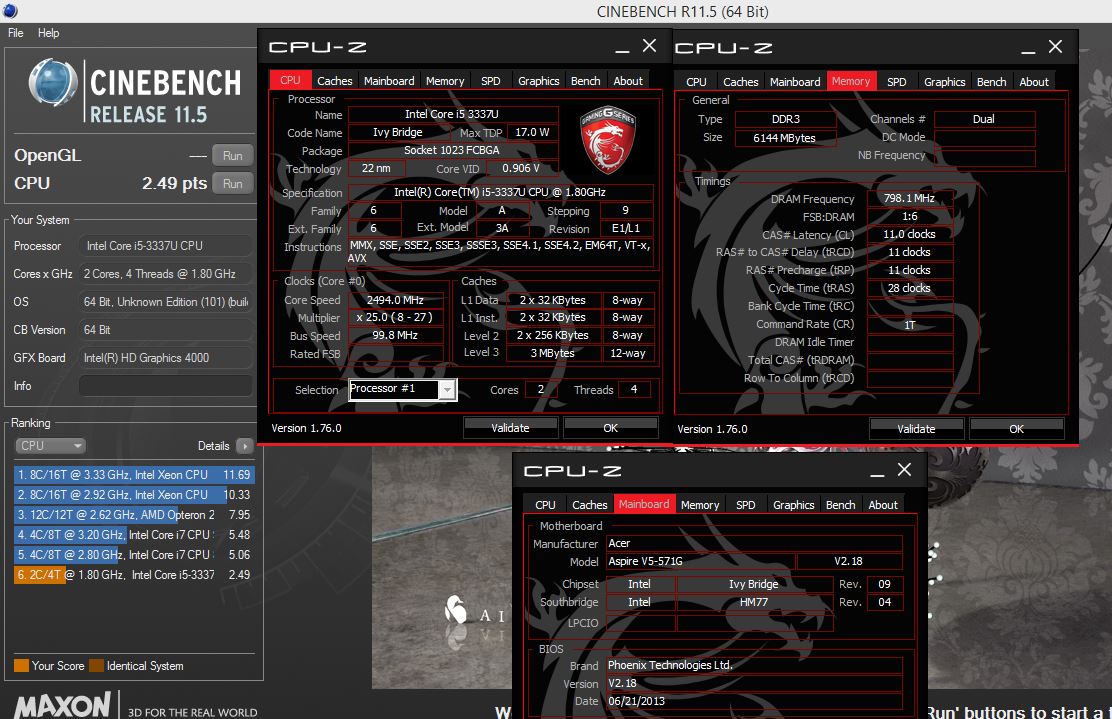Open the Processor #1 selection dropdown
Screen dimensions: 1112x719
[402, 389]
